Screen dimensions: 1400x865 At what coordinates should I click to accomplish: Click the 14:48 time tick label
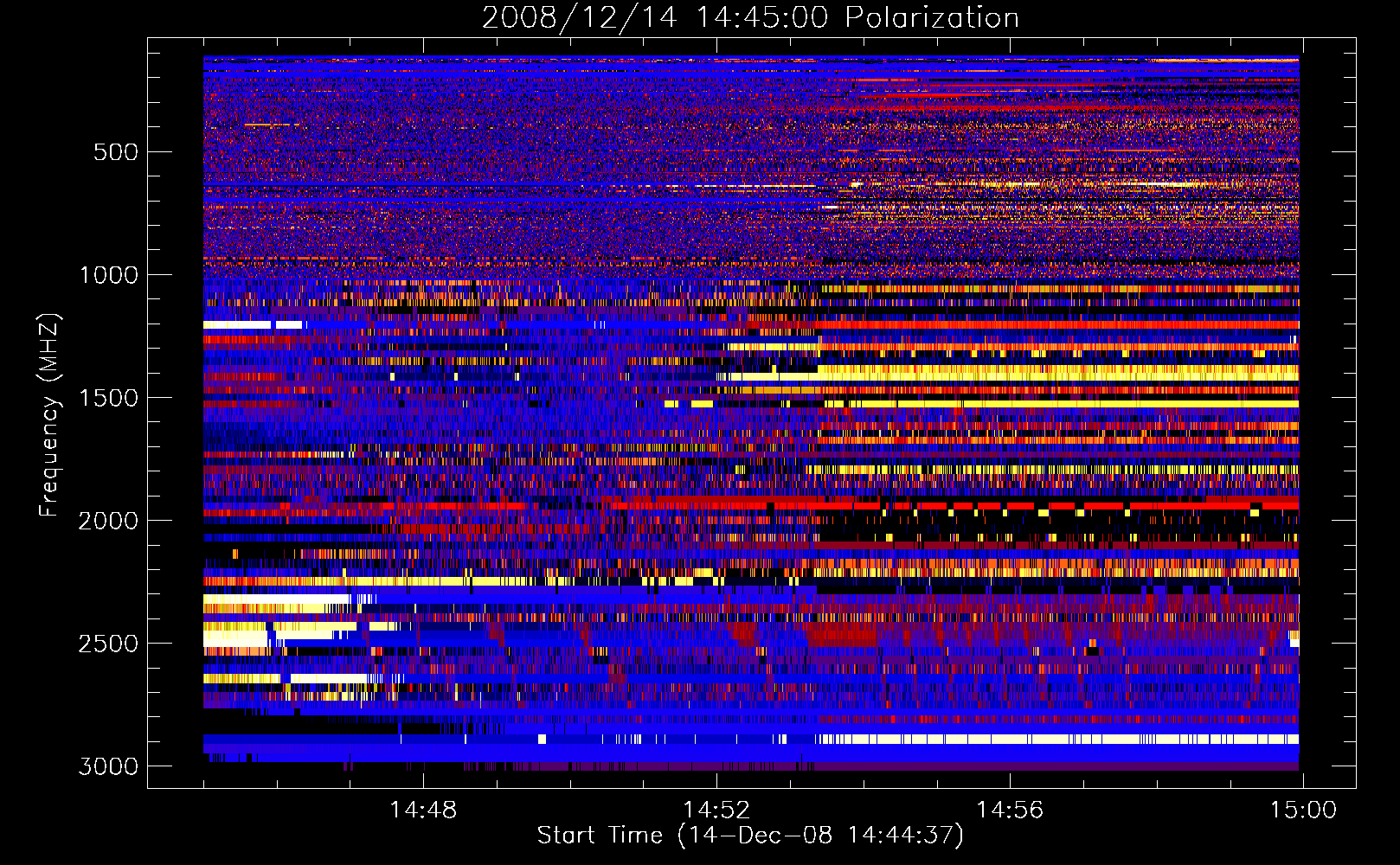click(x=423, y=811)
